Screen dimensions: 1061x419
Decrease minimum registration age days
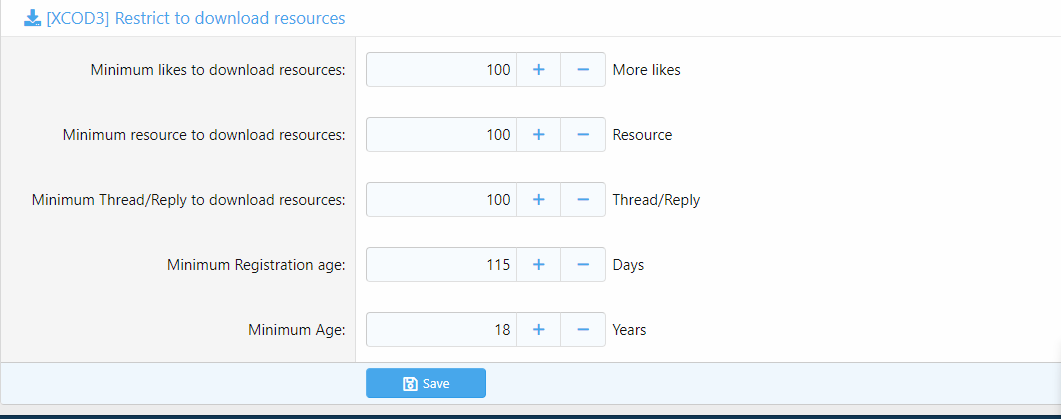tap(583, 265)
